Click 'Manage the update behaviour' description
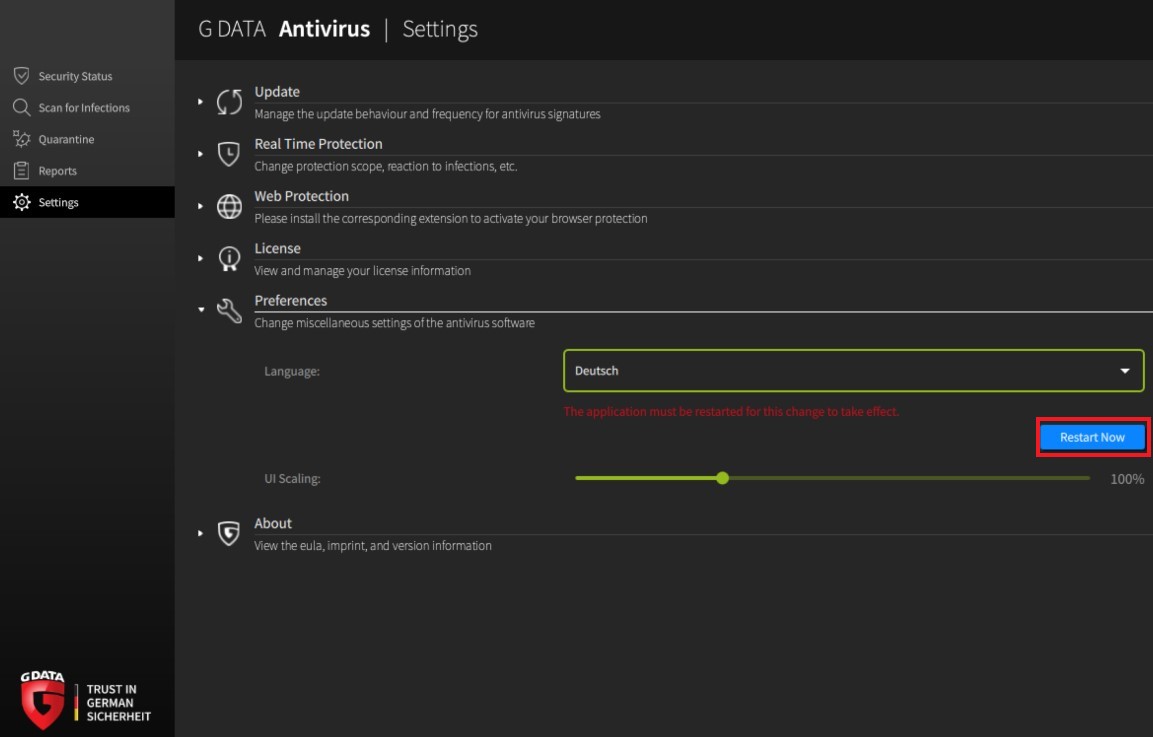The image size is (1153, 737). pos(427,114)
